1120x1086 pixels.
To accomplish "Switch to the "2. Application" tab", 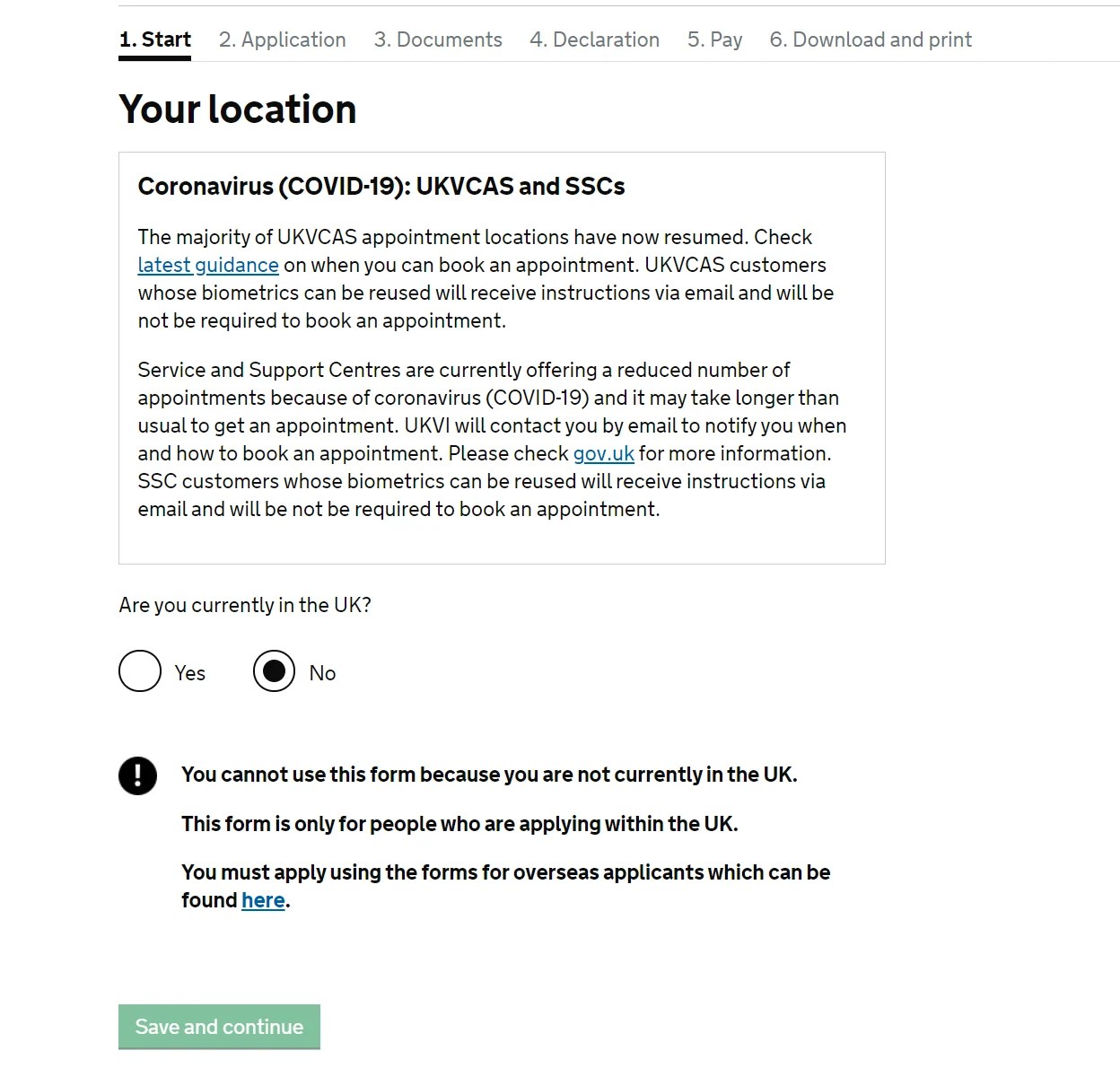I will (282, 39).
